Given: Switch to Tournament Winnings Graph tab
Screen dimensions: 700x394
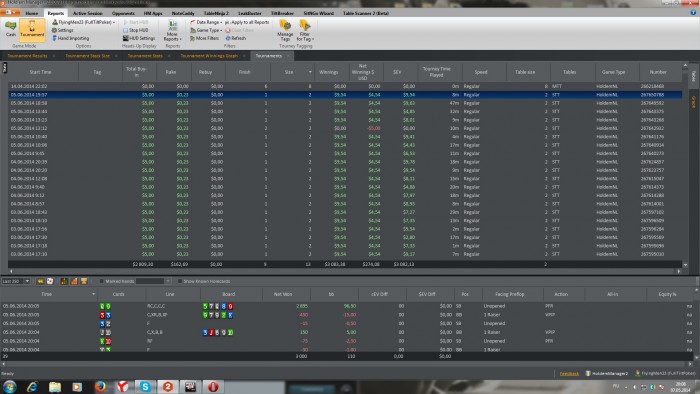Looking at the screenshot, I should (209, 56).
